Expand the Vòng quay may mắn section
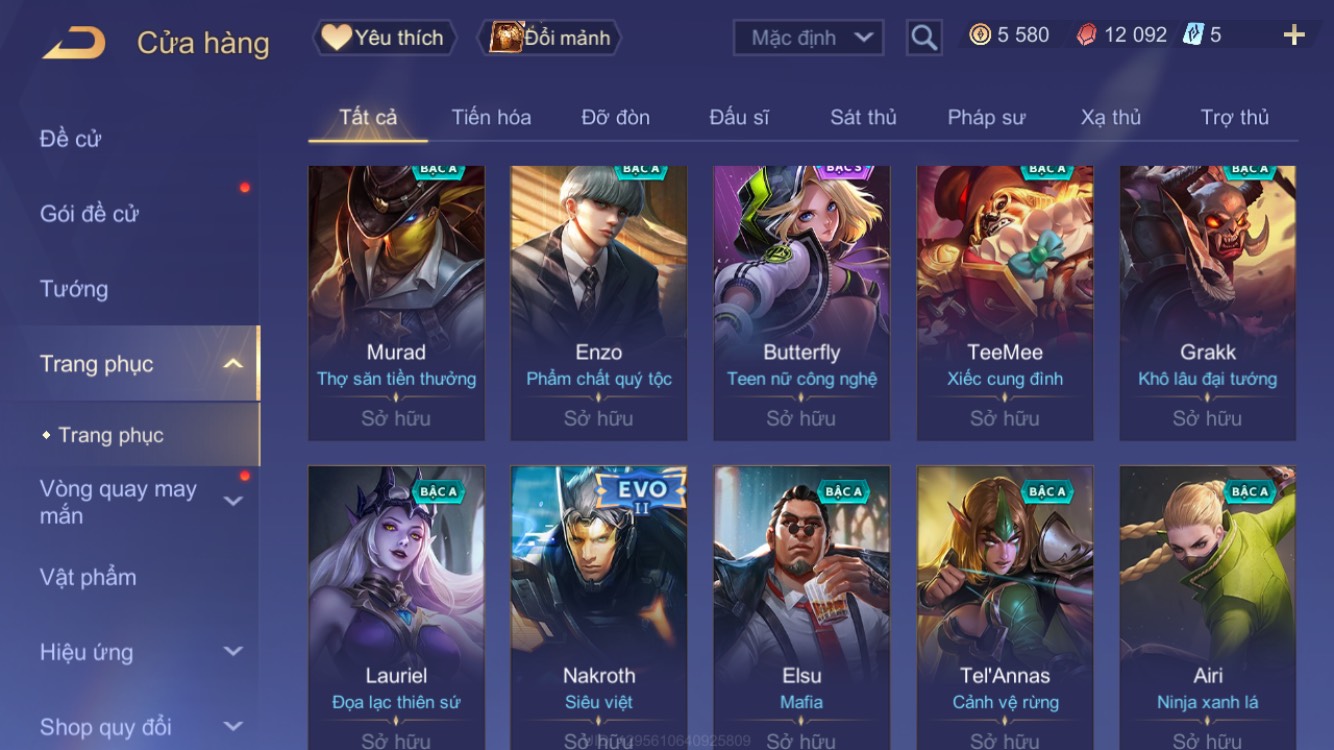This screenshot has height=750, width=1334. click(233, 501)
